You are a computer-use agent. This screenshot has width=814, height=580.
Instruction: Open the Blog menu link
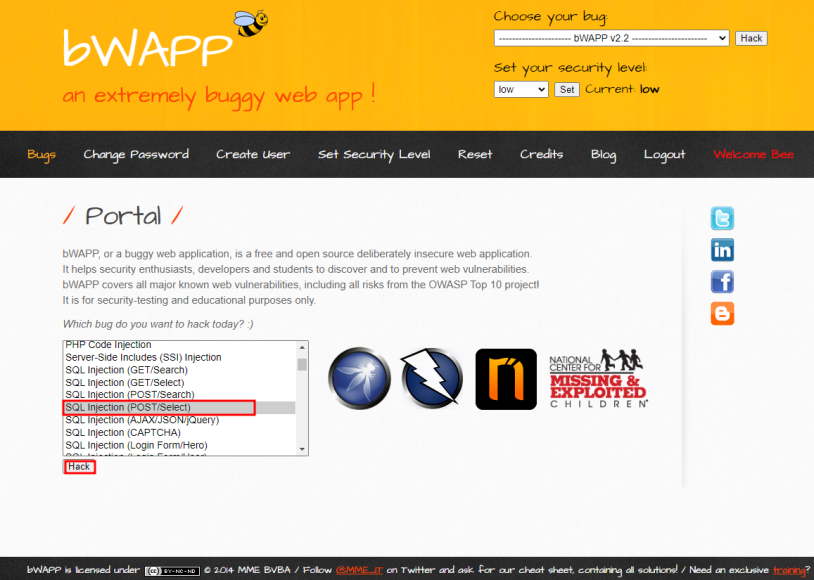tap(603, 154)
